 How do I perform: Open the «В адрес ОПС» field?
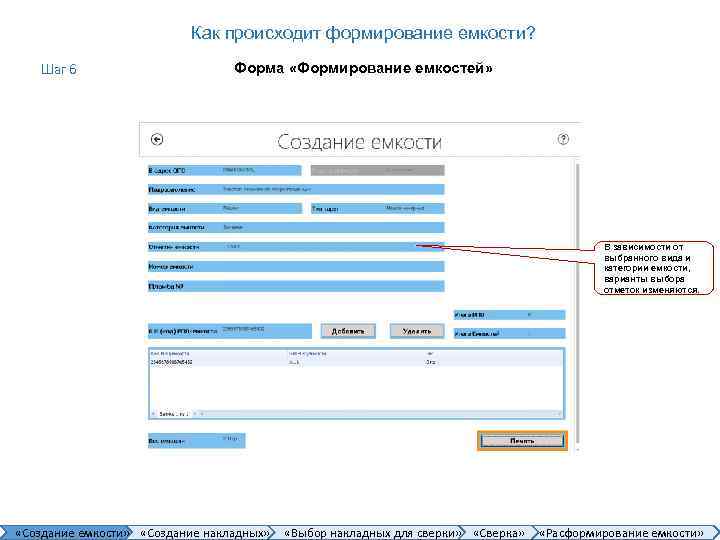225,170
